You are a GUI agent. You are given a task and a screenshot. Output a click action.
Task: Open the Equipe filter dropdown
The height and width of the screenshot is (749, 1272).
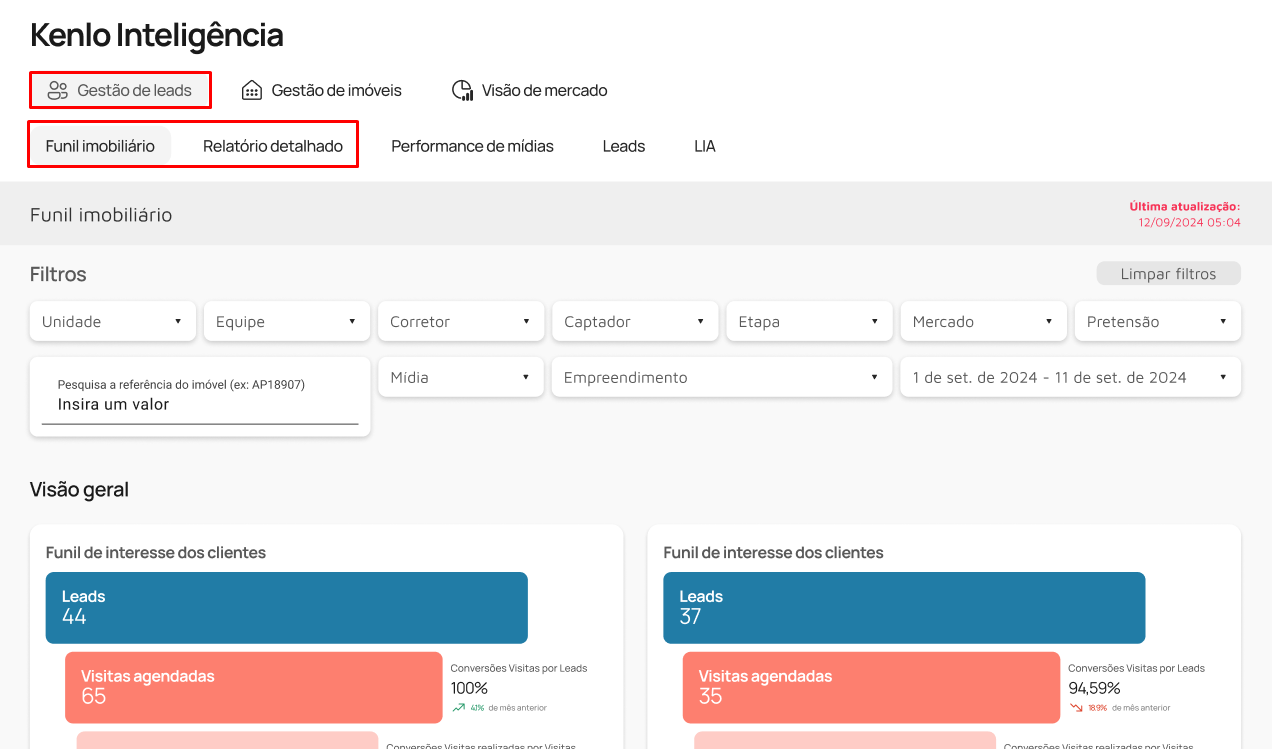coord(287,321)
